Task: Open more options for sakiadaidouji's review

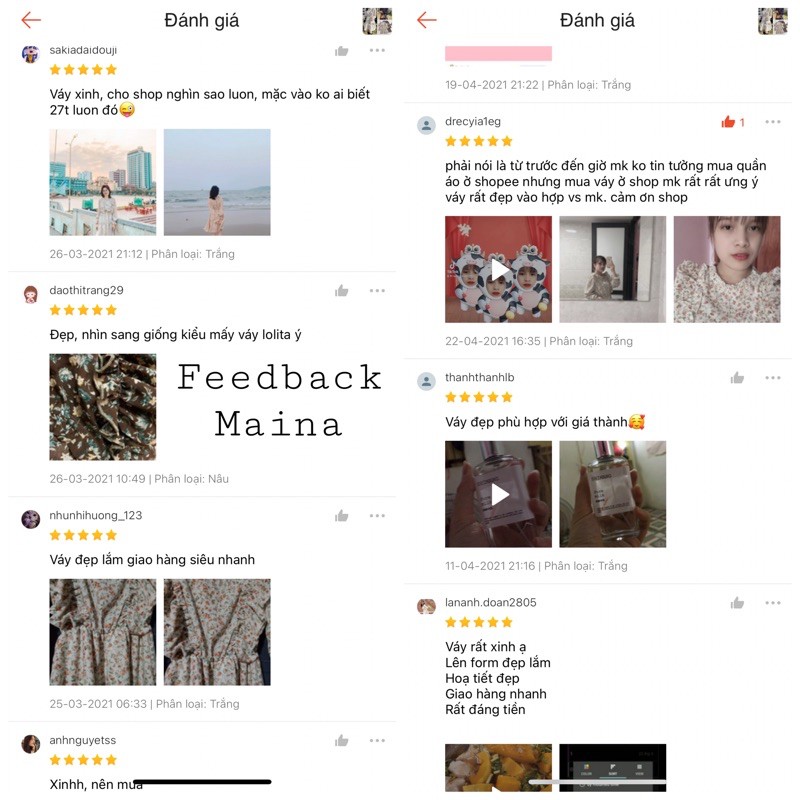Action: 377,51
